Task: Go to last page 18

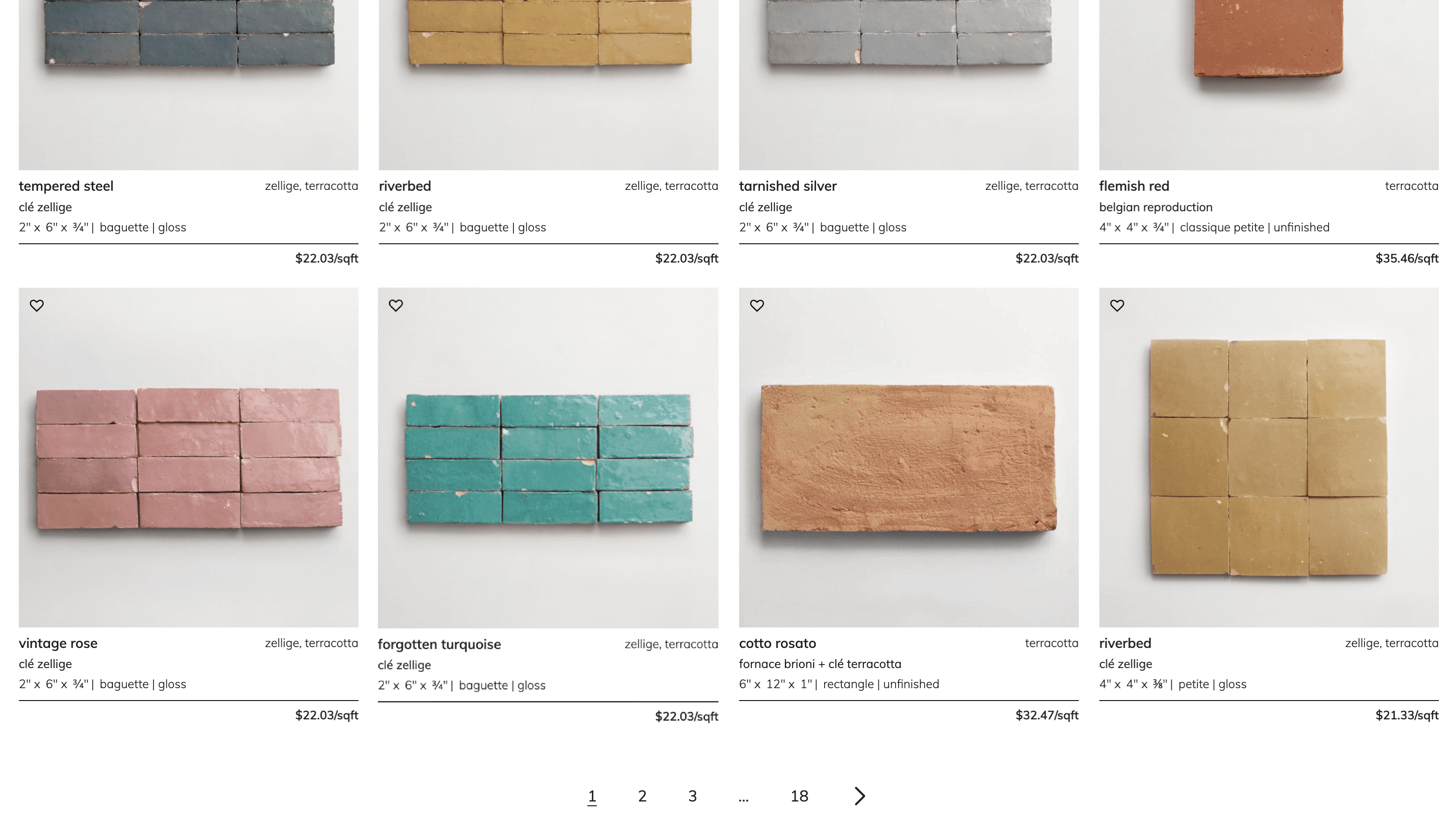Action: (x=799, y=796)
